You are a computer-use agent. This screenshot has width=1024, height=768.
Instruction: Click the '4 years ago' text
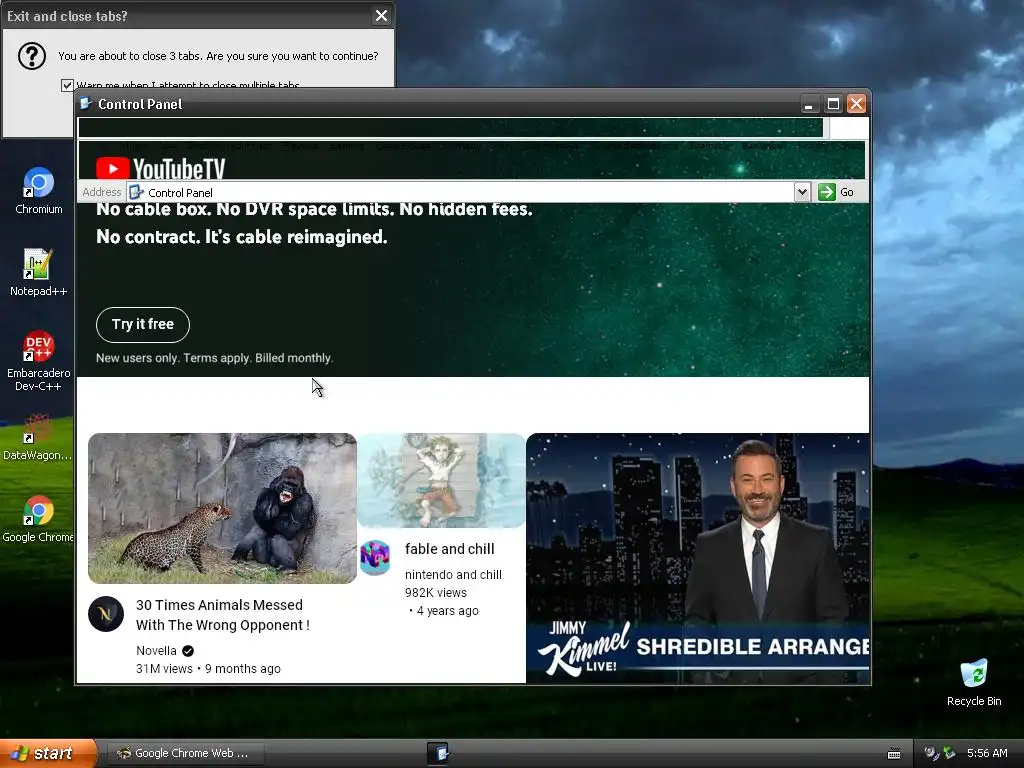pos(447,611)
